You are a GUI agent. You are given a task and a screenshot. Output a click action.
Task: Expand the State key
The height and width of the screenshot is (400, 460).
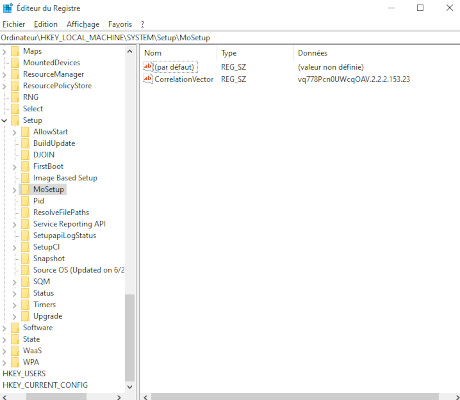(4, 340)
